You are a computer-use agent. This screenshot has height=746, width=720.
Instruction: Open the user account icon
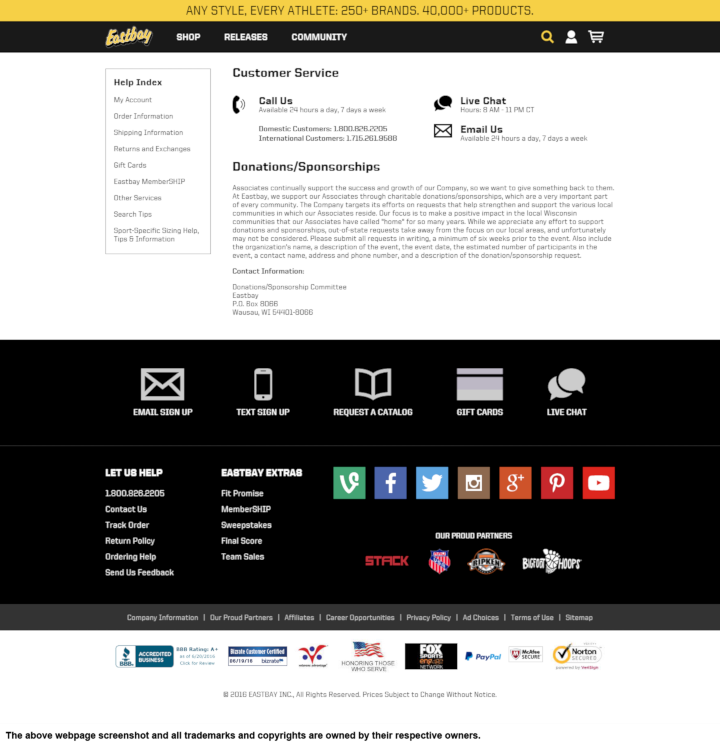coord(571,37)
